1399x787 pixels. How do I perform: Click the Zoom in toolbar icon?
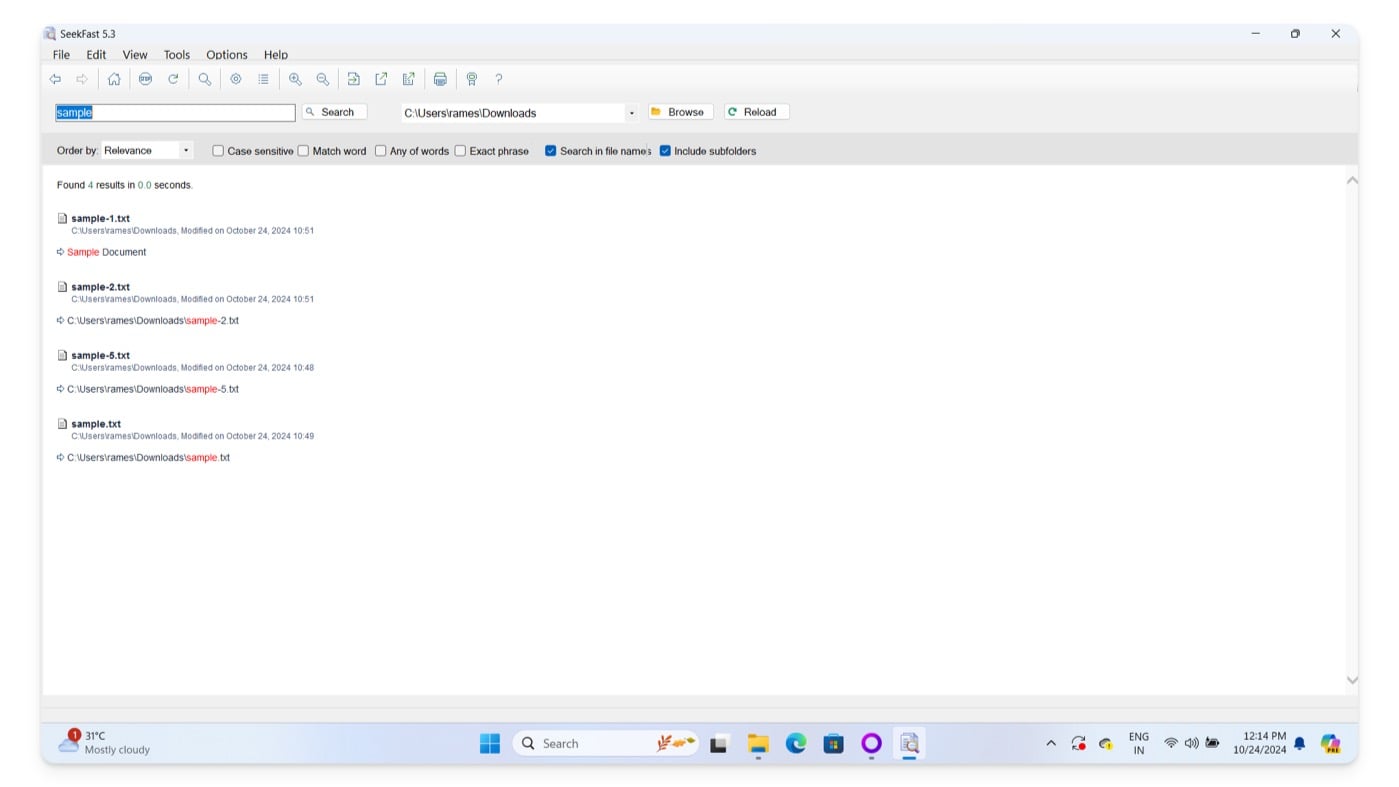[x=295, y=79]
